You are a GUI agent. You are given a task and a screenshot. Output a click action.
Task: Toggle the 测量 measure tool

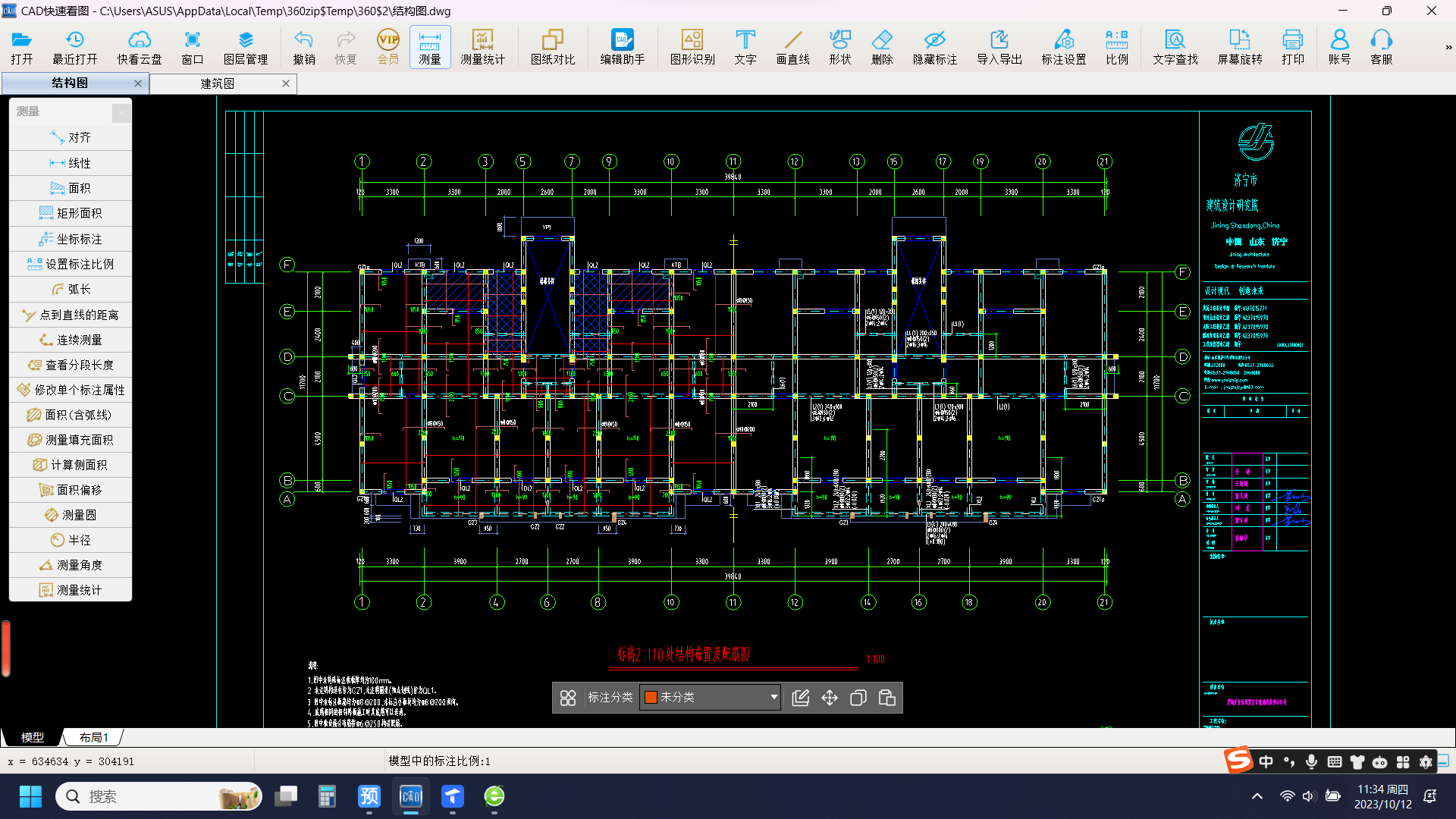(430, 47)
